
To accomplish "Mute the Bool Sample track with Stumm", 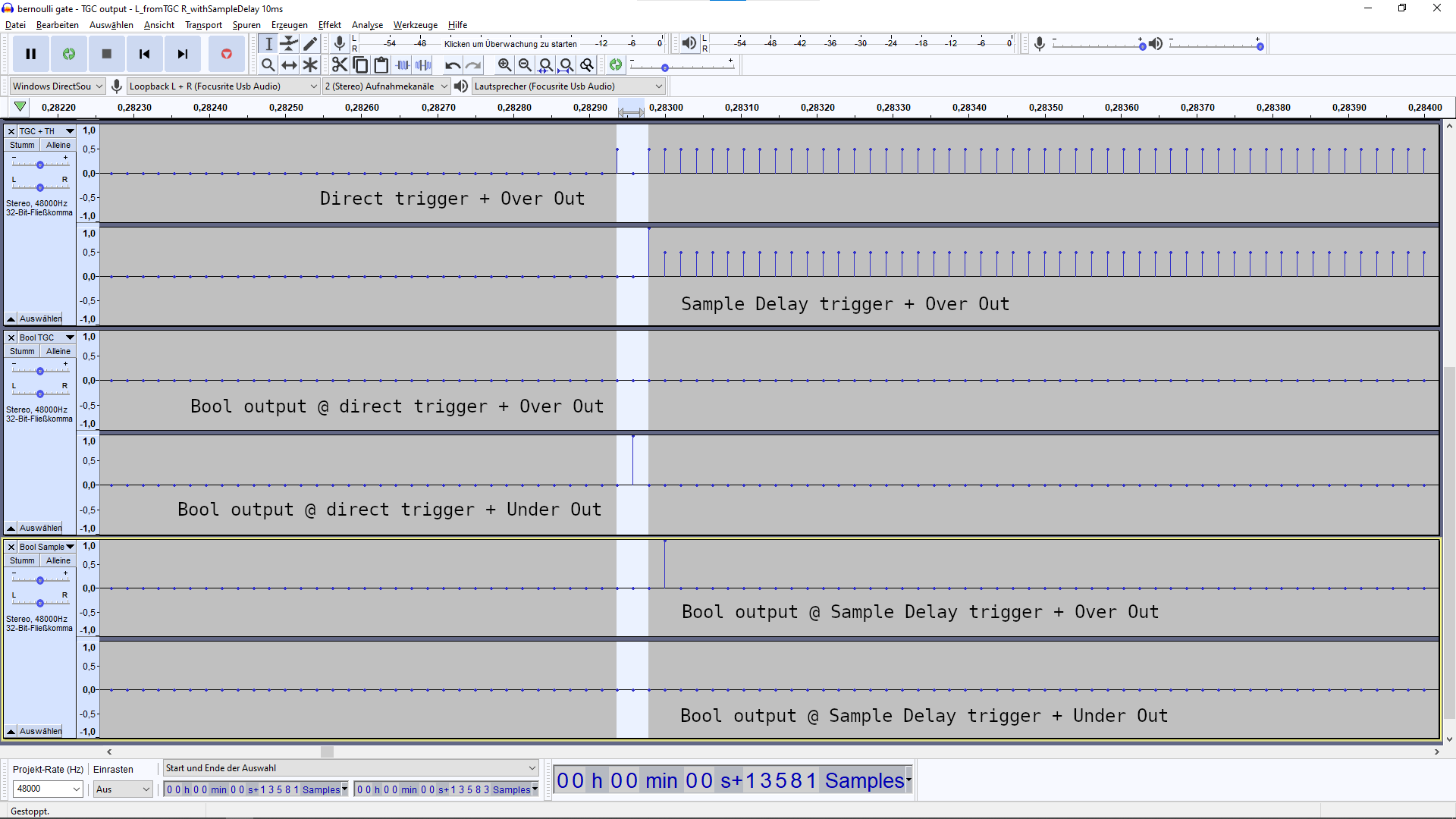I will point(22,560).
